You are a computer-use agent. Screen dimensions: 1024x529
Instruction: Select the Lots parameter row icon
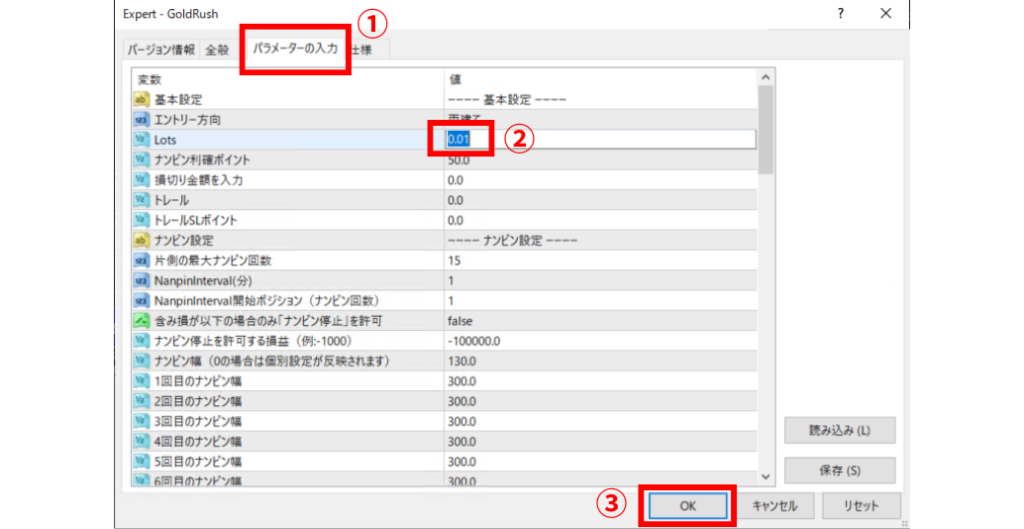coord(141,140)
